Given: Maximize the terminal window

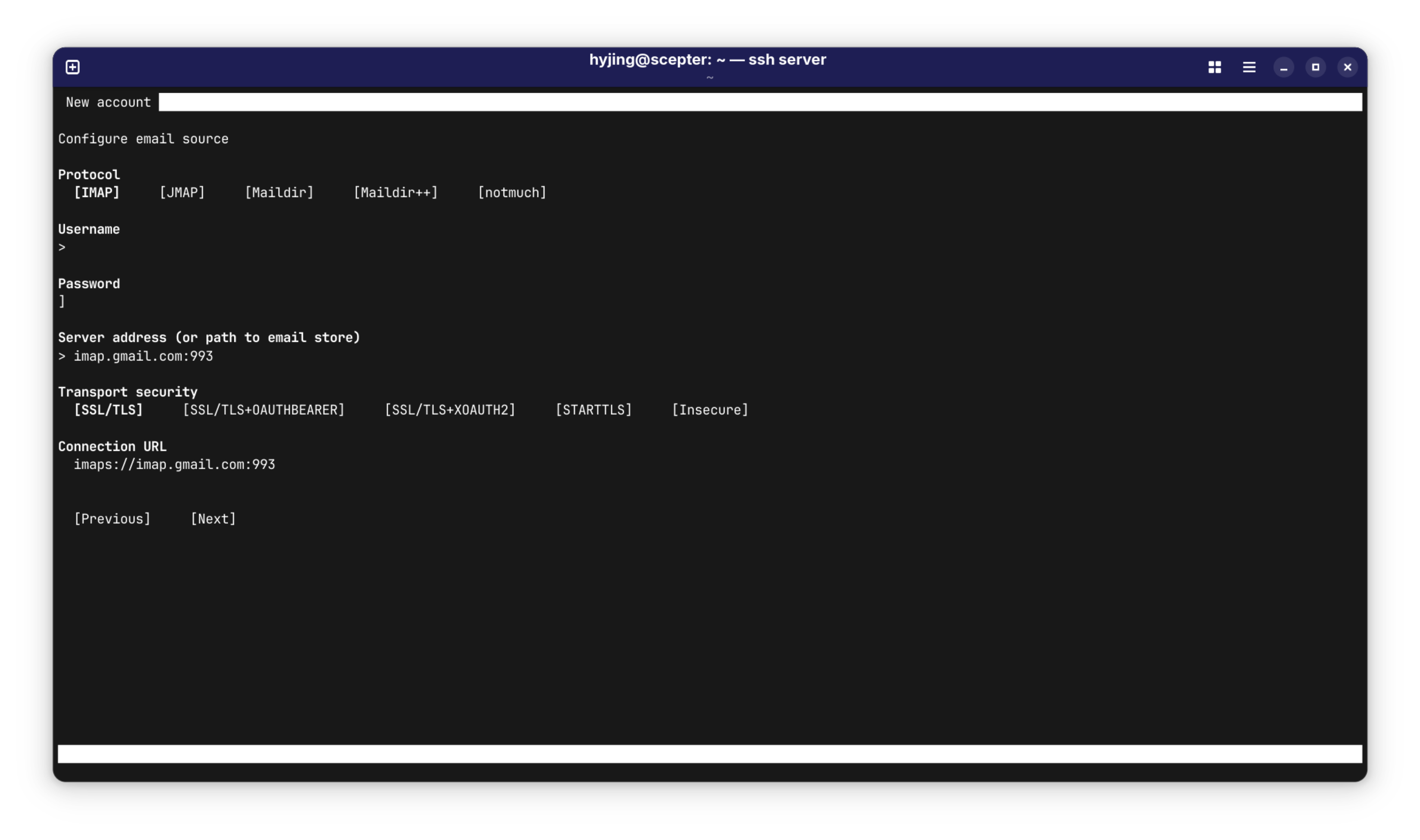Looking at the screenshot, I should pyautogui.click(x=1315, y=67).
